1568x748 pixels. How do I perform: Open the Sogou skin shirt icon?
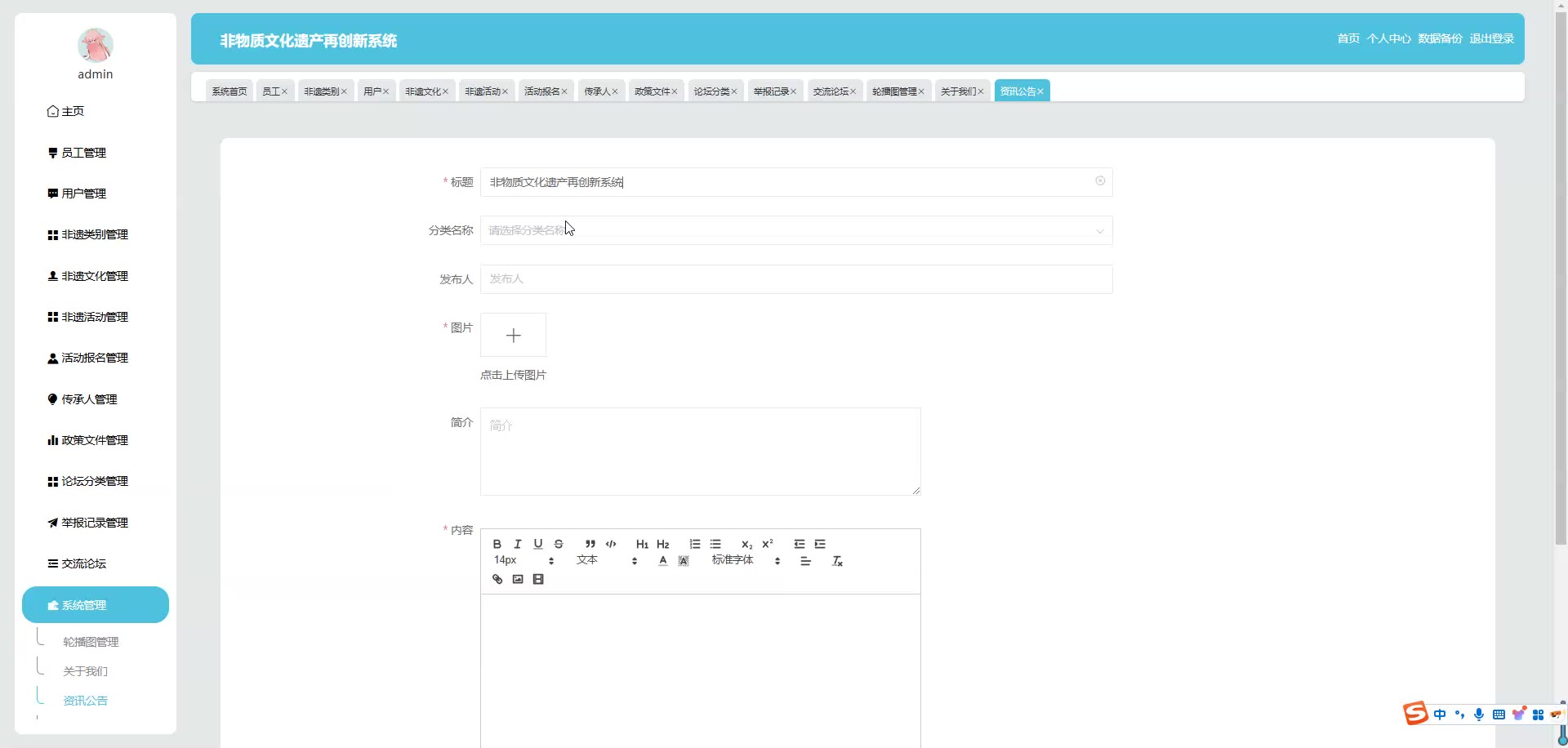pos(1519,714)
